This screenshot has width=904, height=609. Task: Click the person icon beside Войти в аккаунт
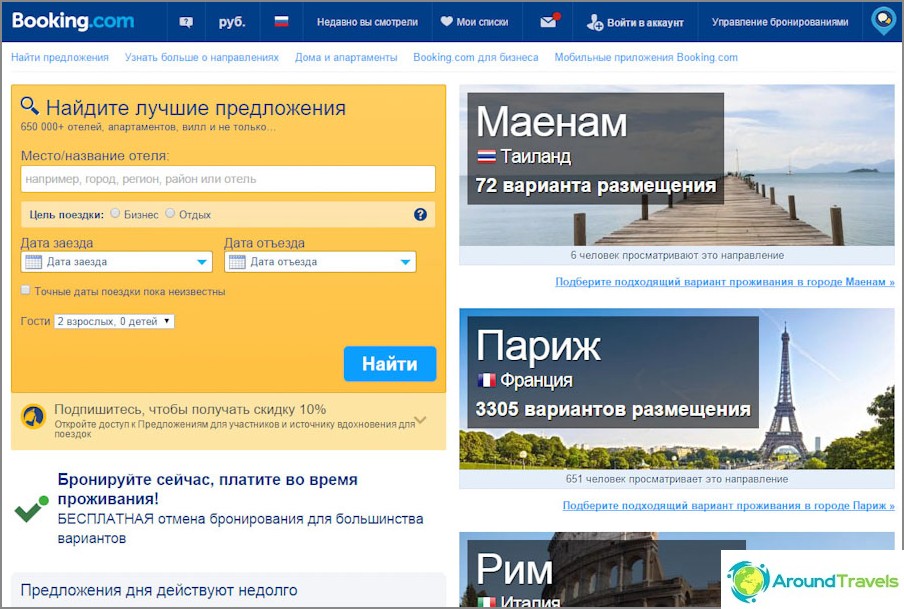pos(594,22)
